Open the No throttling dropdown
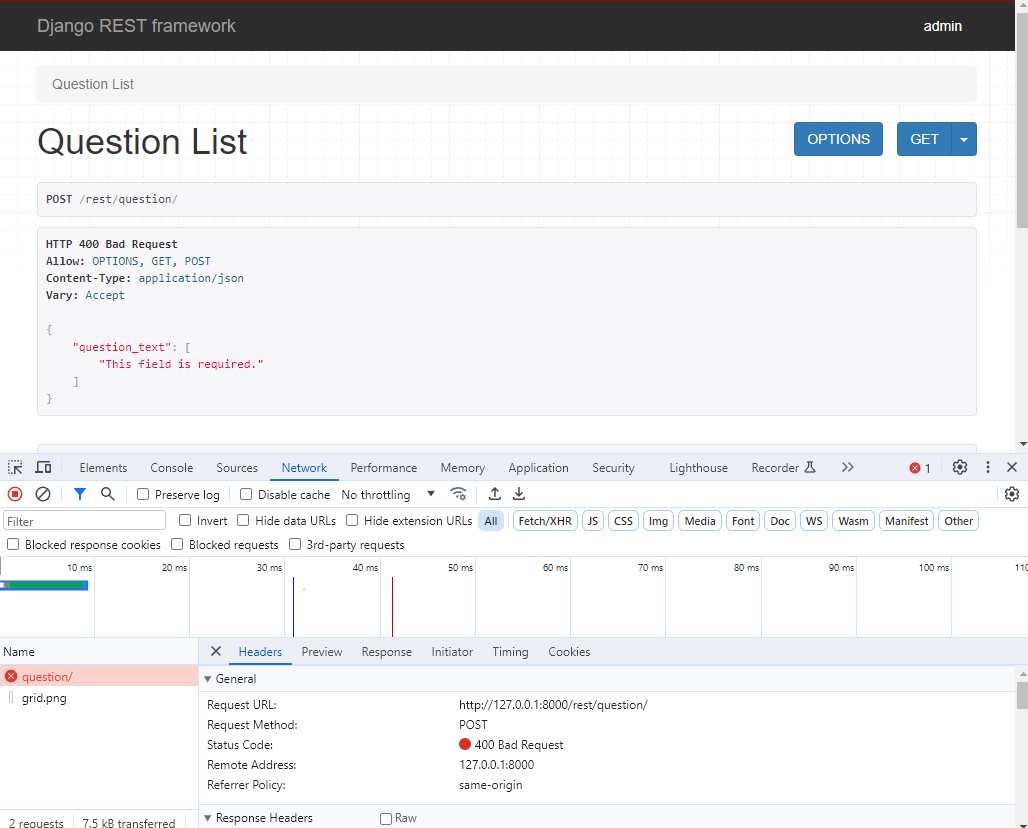The width and height of the screenshot is (1028, 828). point(388,494)
